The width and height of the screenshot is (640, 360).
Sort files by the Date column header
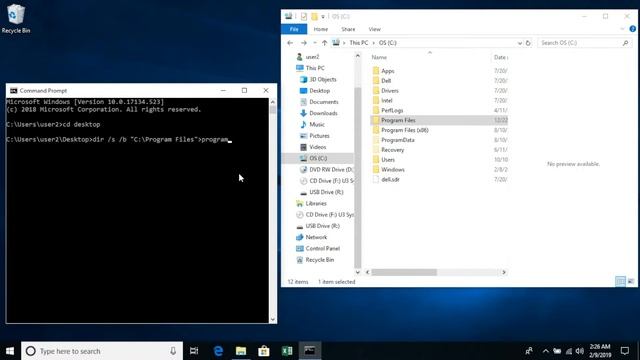coord(500,58)
